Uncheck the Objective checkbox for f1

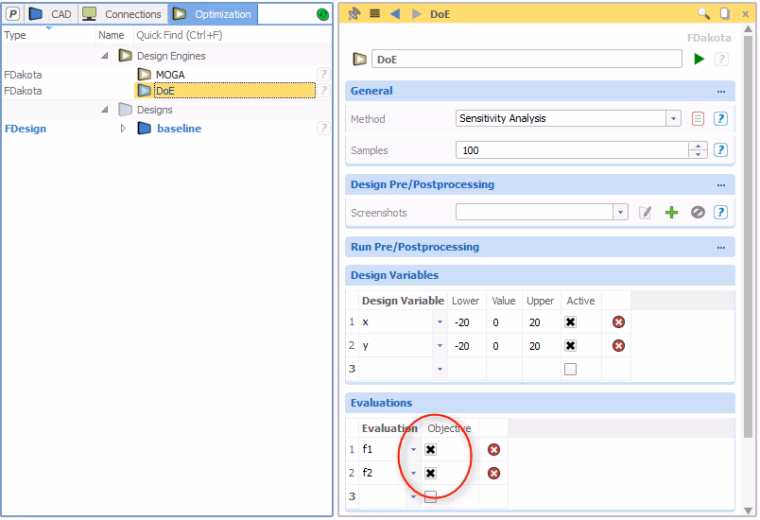(430, 450)
